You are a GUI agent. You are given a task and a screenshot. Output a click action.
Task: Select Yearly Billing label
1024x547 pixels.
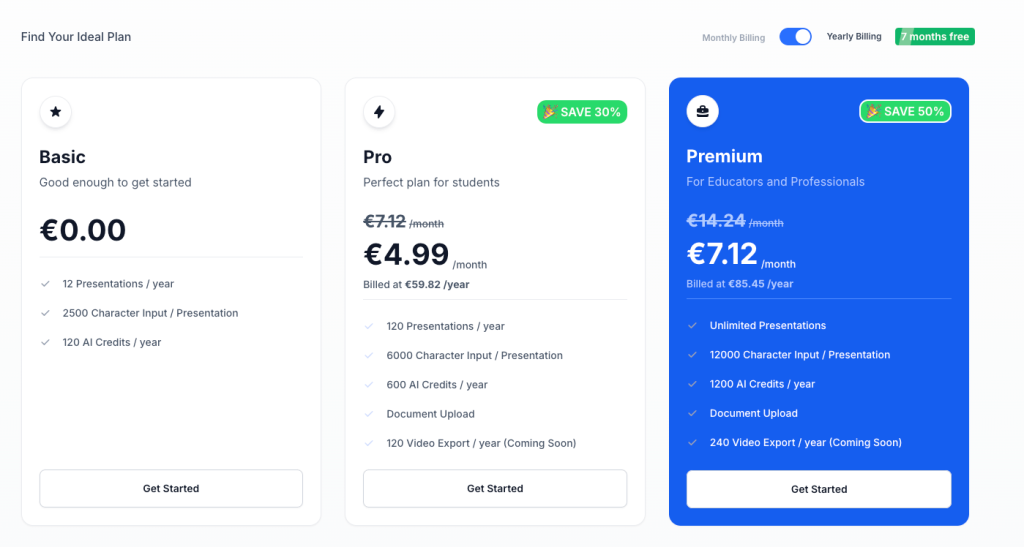click(854, 37)
